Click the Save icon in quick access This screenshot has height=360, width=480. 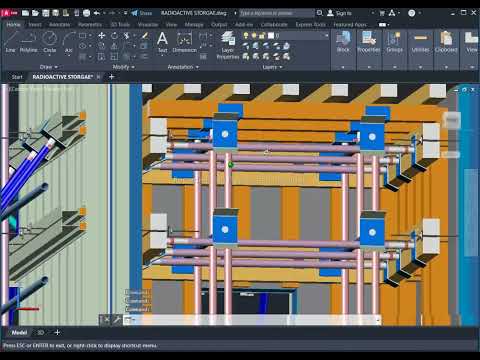(x=46, y=13)
